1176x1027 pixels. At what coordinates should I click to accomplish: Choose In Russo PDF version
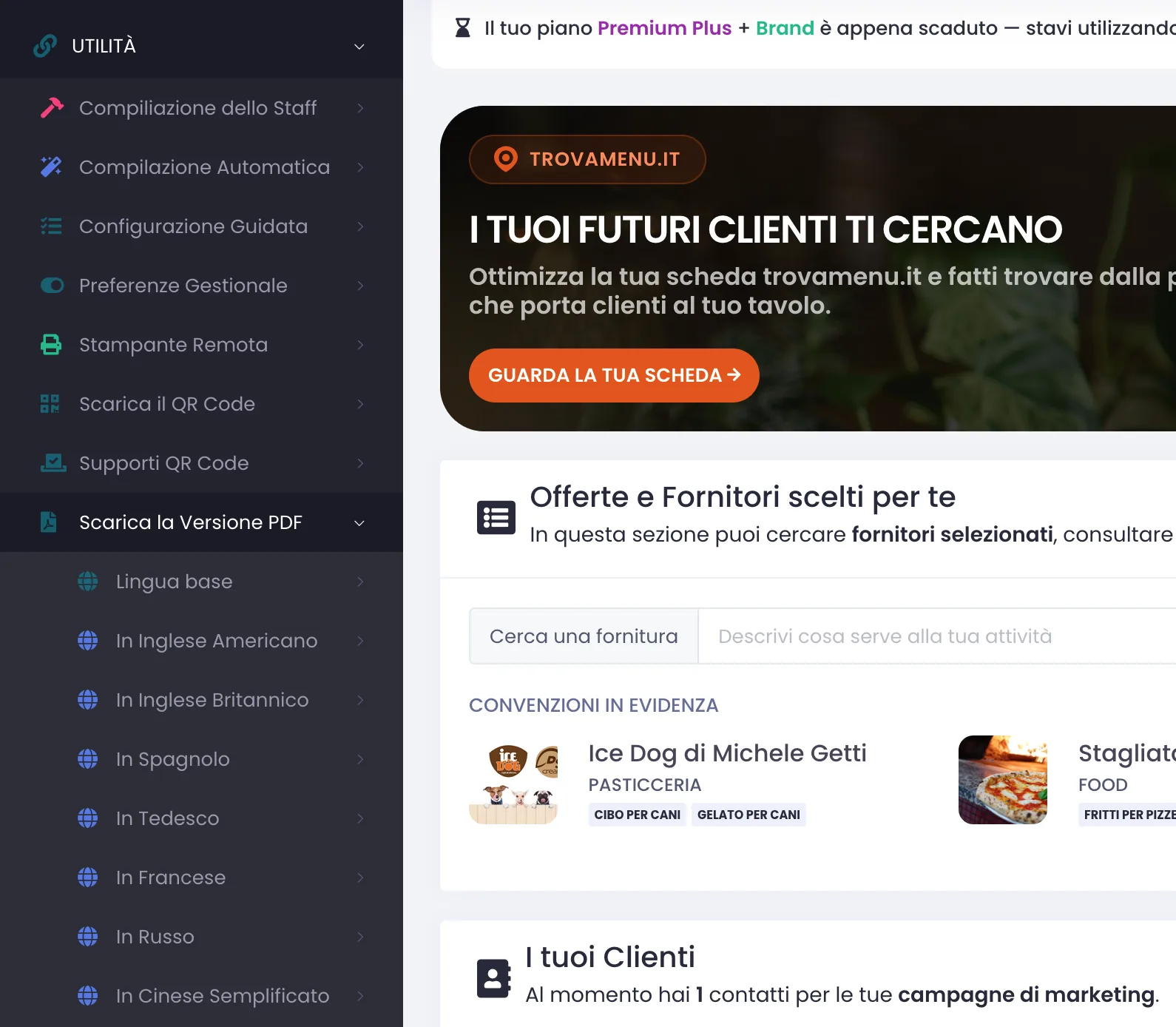pos(201,937)
